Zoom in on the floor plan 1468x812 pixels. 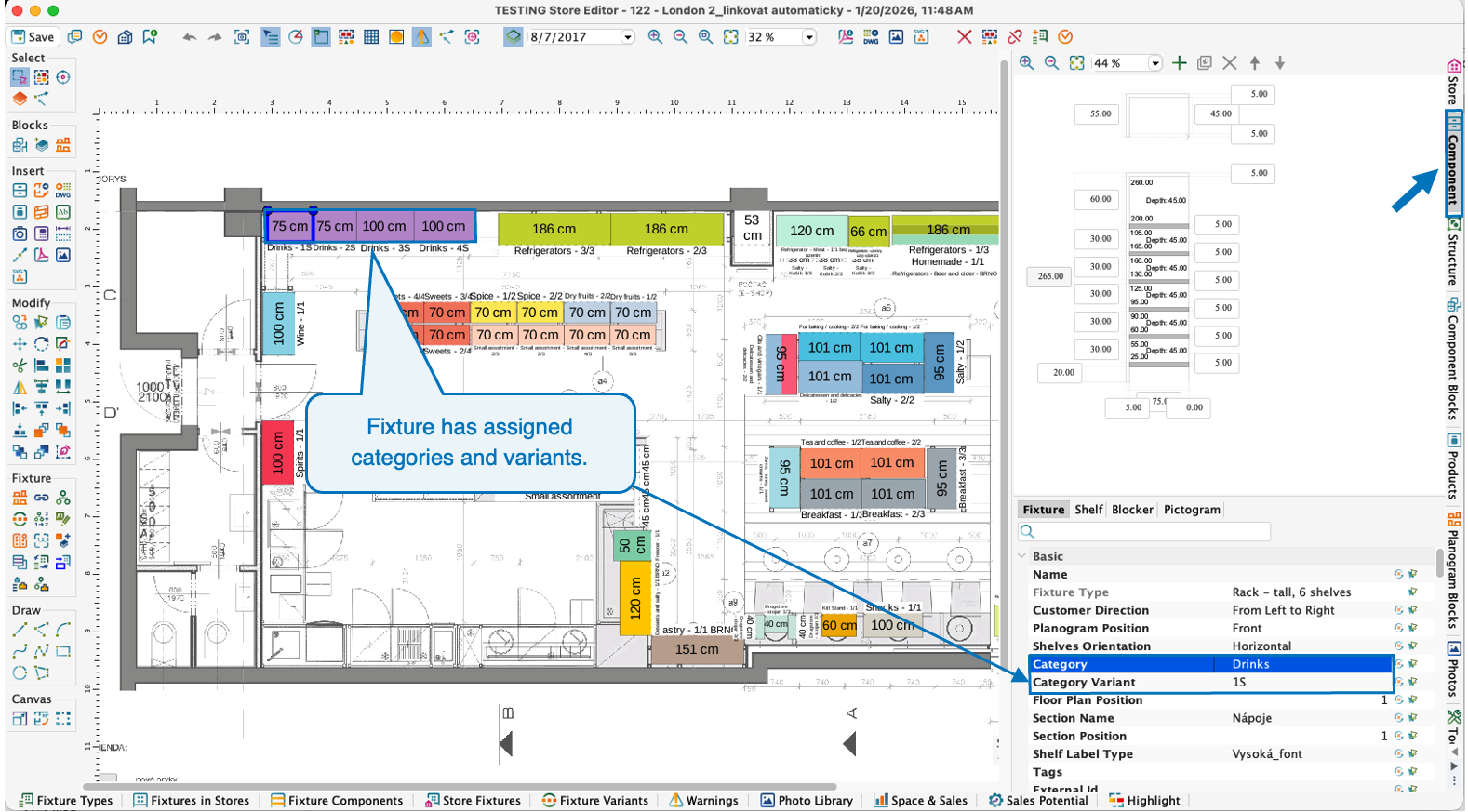tap(655, 37)
